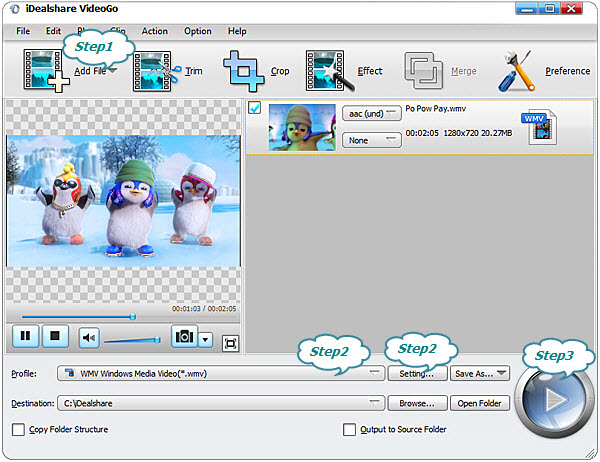Image resolution: width=600 pixels, height=462 pixels.
Task: Take a snapshot with camera icon
Action: [x=184, y=336]
